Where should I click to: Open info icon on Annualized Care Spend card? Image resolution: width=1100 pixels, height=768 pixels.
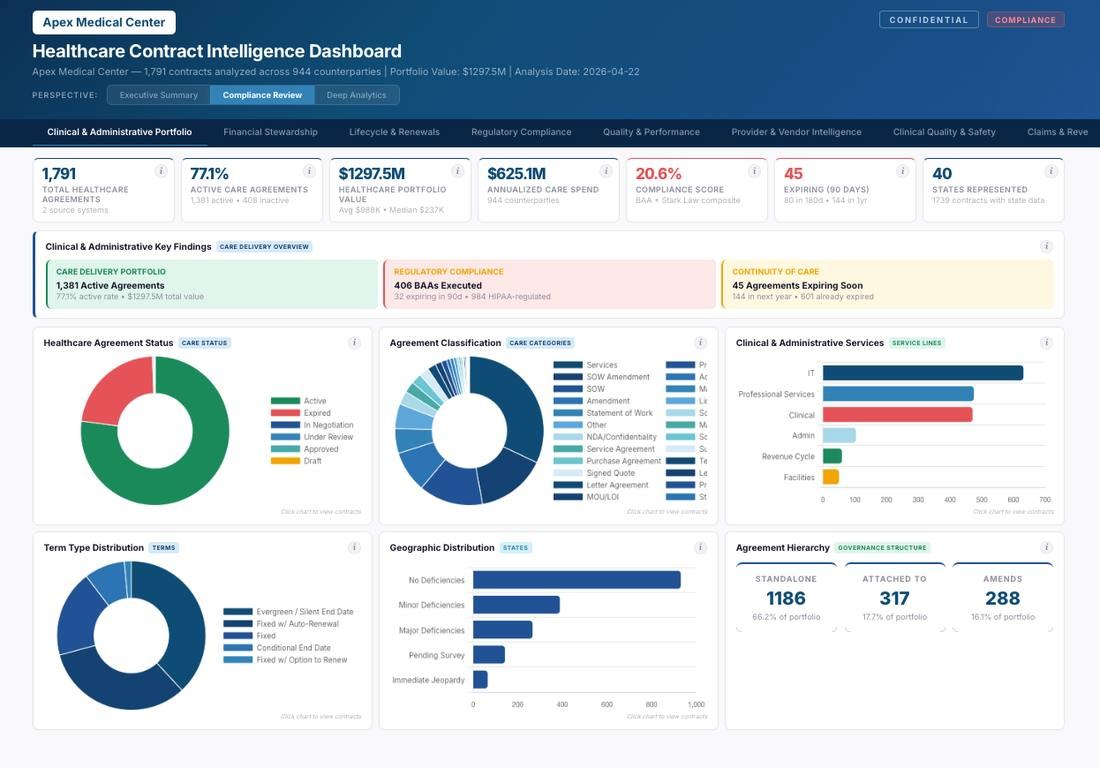(605, 171)
